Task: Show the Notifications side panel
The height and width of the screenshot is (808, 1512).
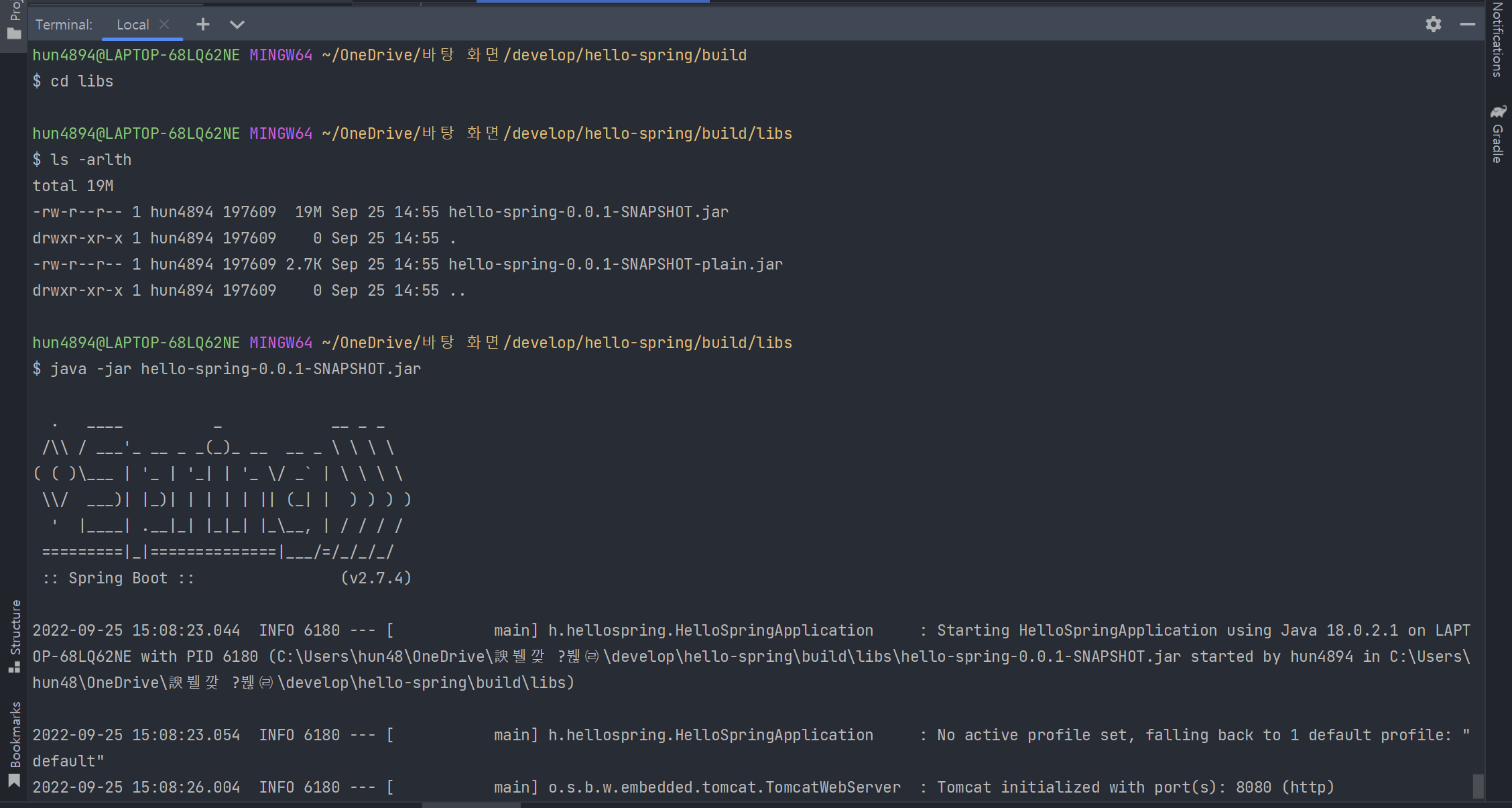Action: coord(1498,39)
